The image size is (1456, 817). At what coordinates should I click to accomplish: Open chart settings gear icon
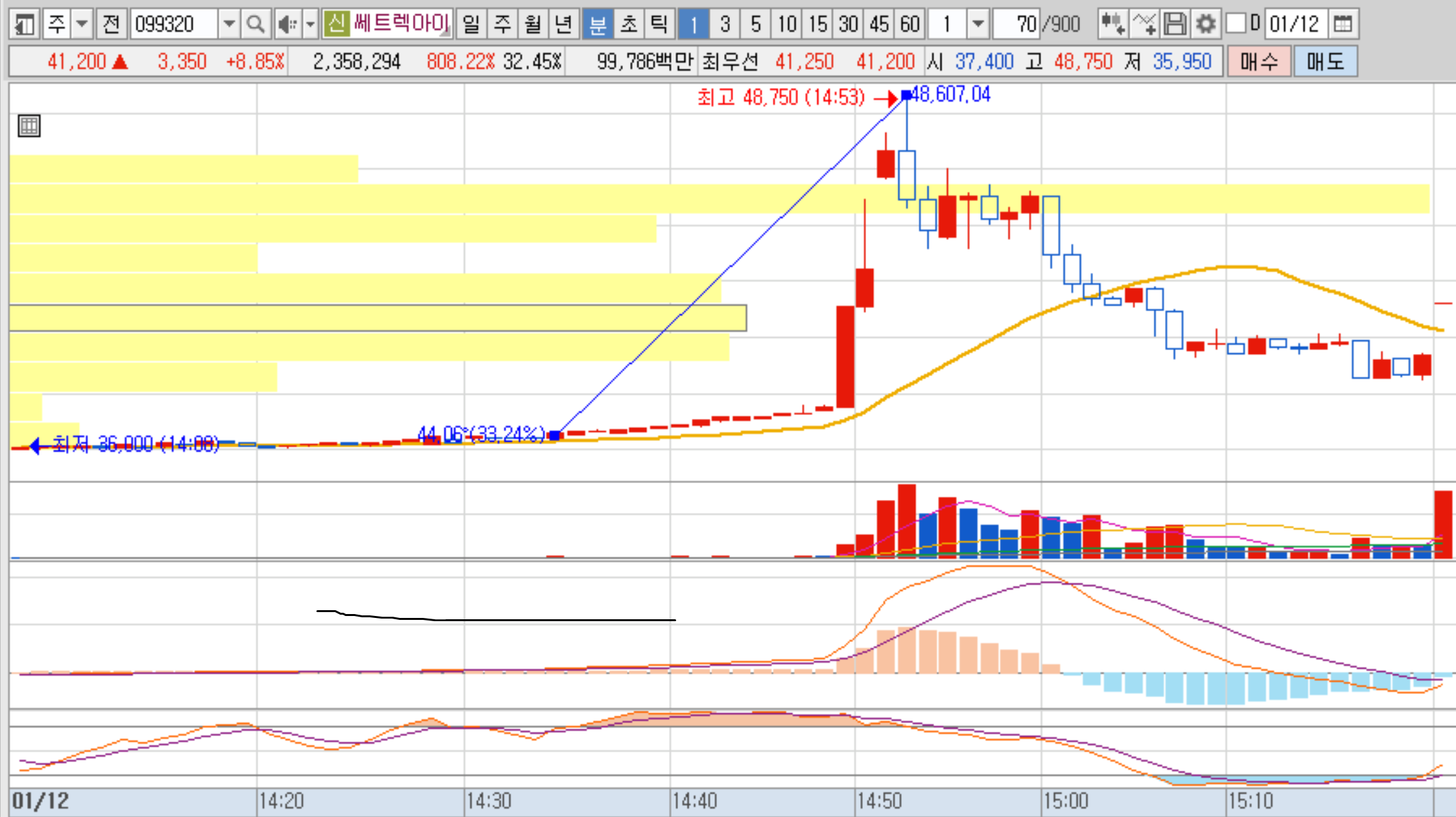[1205, 24]
